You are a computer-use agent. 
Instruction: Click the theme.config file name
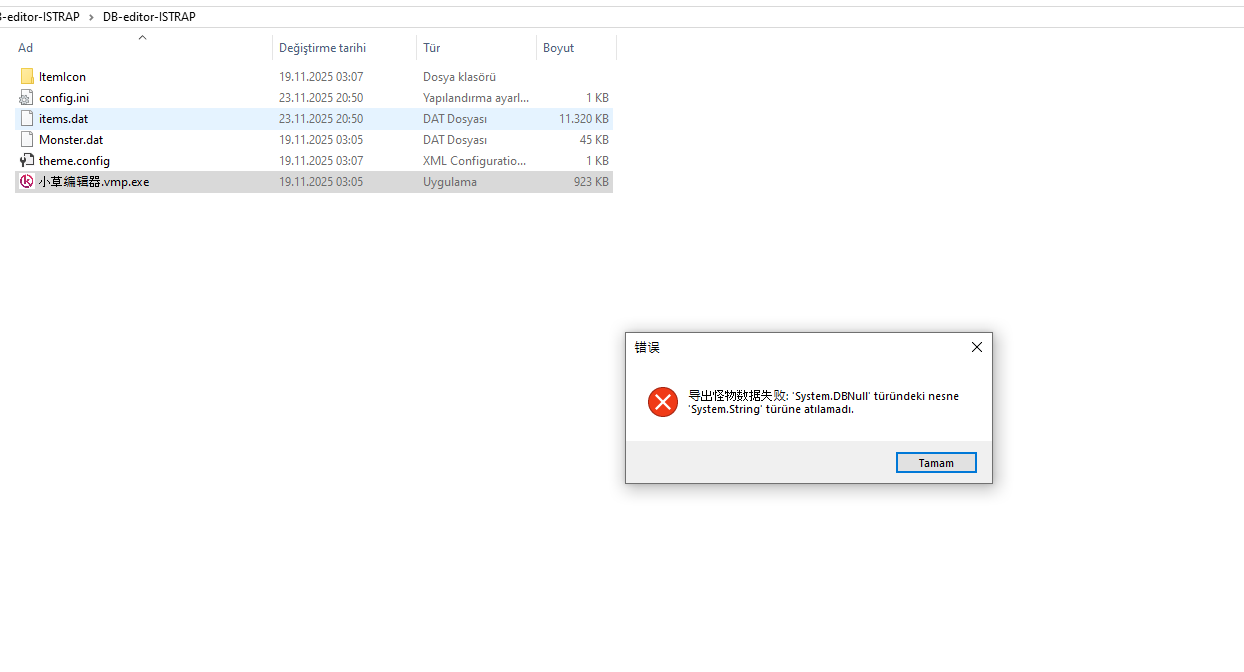pyautogui.click(x=74, y=161)
